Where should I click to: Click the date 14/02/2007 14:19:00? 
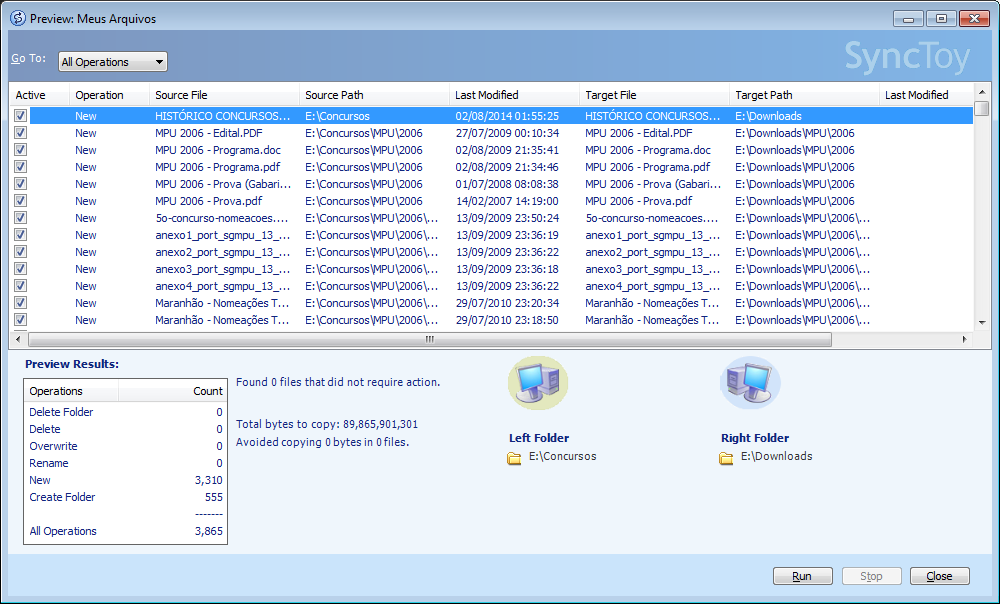(x=507, y=201)
